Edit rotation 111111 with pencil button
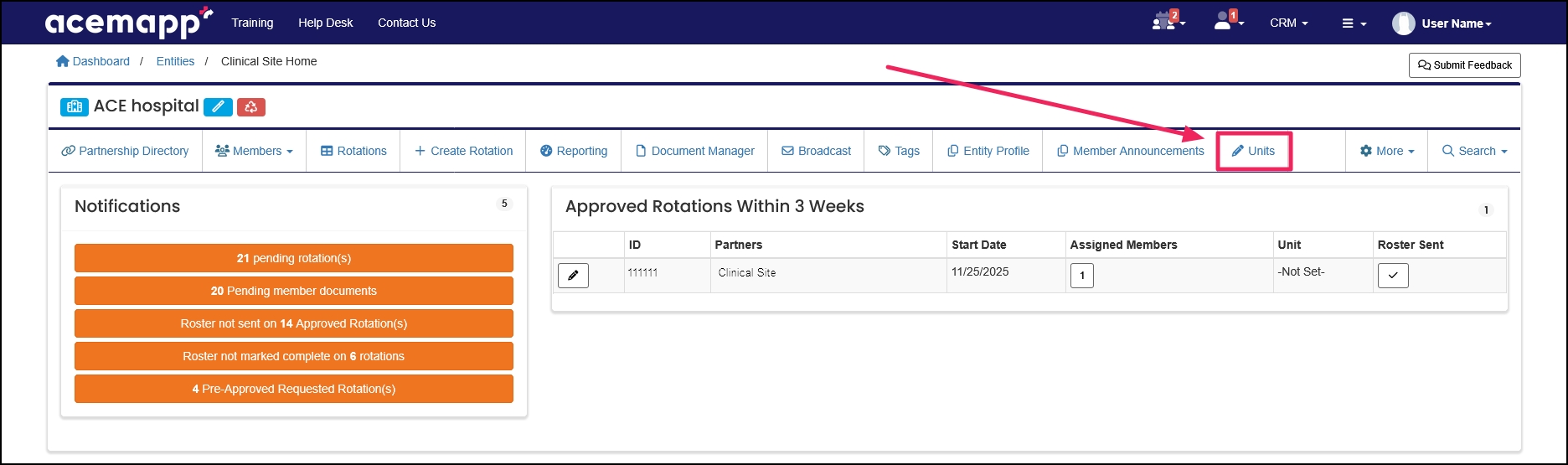Image resolution: width=1568 pixels, height=465 pixels. tap(573, 275)
